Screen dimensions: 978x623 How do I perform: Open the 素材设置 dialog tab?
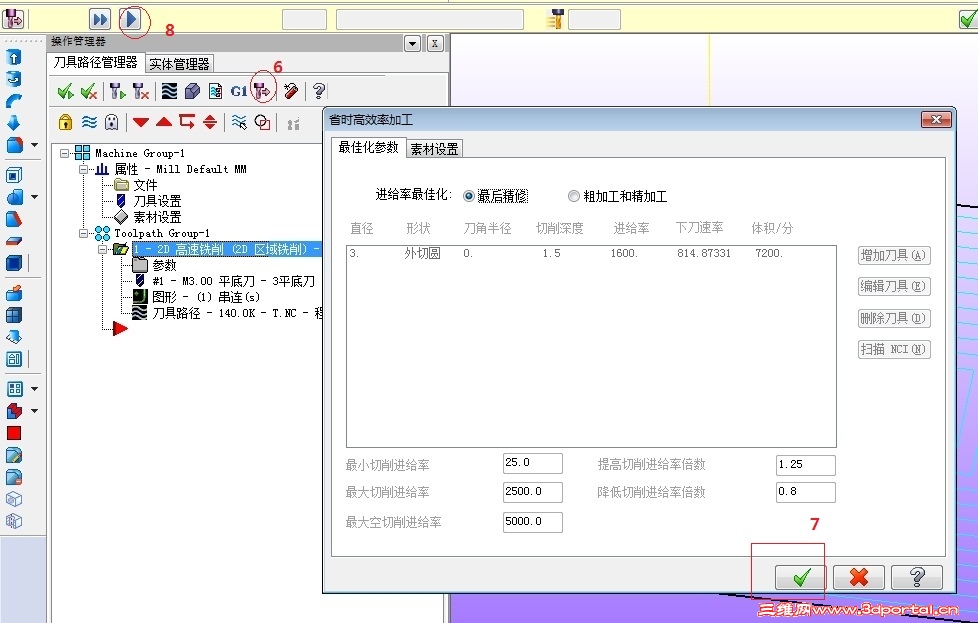click(x=434, y=149)
